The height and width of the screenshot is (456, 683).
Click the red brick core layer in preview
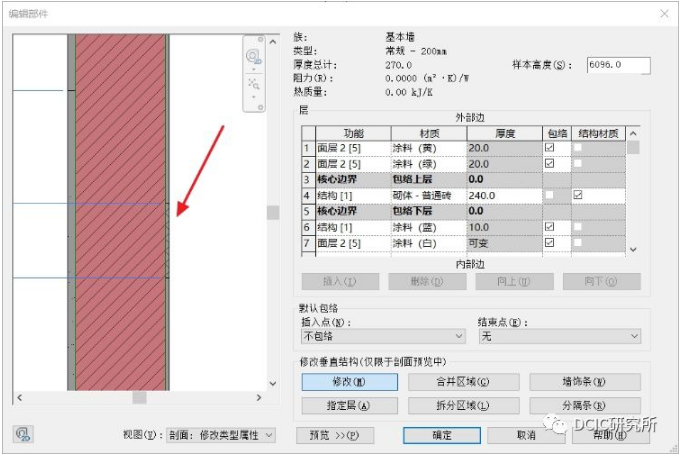[x=120, y=212]
